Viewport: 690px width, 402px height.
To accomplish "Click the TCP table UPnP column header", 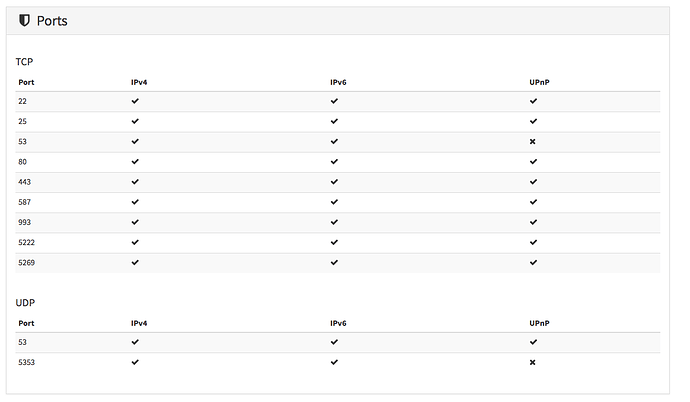I will 540,82.
